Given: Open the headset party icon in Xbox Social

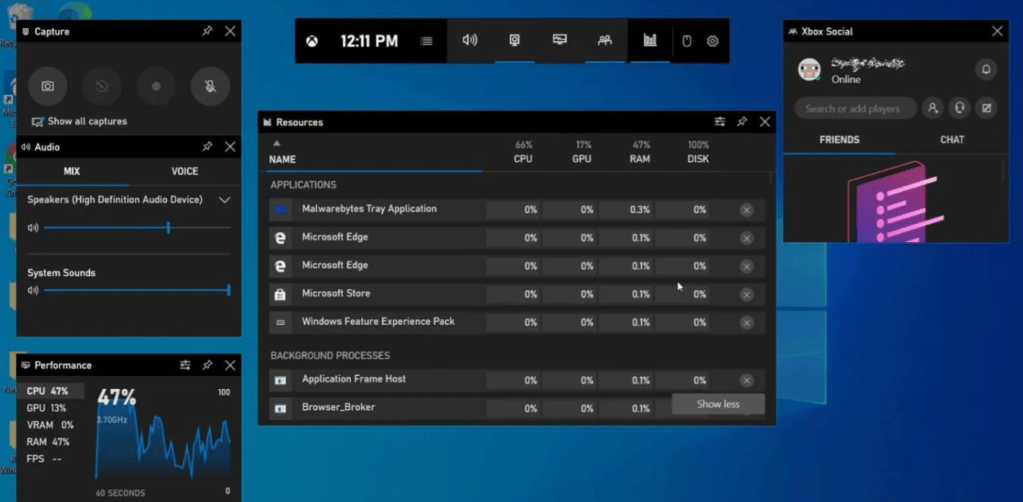Looking at the screenshot, I should 960,109.
